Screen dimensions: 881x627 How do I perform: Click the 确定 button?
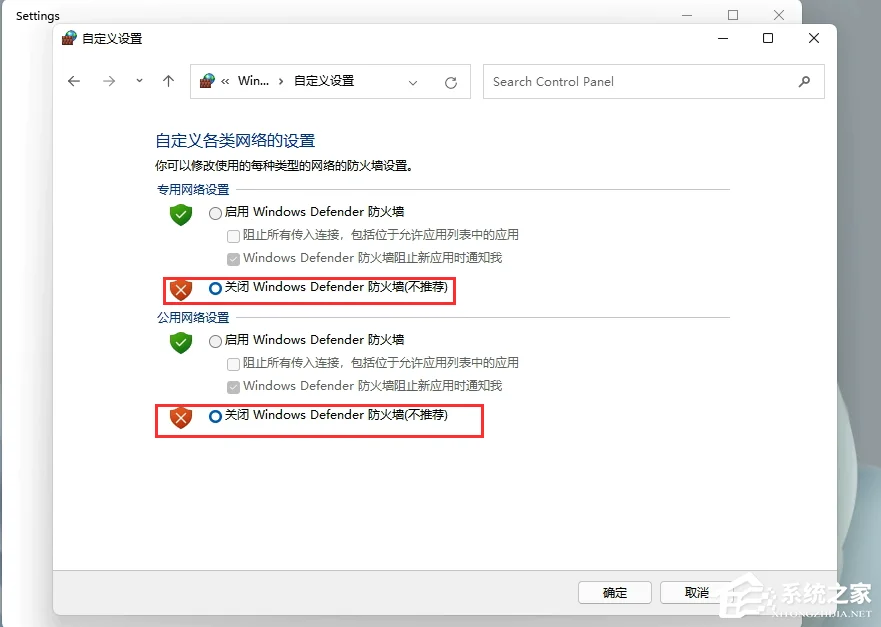tap(615, 592)
